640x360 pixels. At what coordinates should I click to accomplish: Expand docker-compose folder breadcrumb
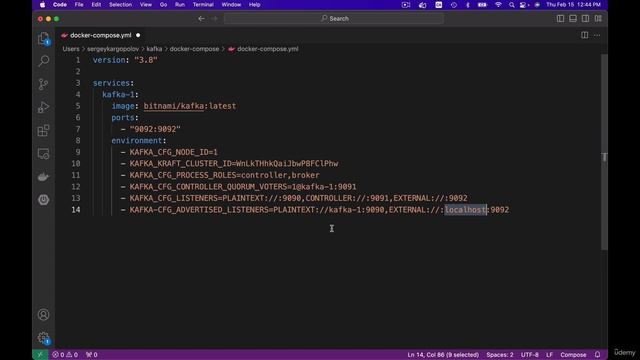194,49
